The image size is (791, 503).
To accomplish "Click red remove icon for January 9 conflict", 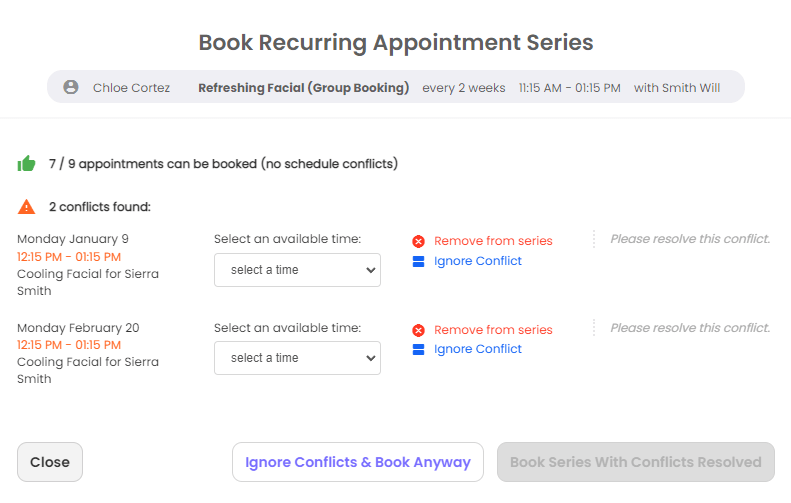I will tap(418, 241).
